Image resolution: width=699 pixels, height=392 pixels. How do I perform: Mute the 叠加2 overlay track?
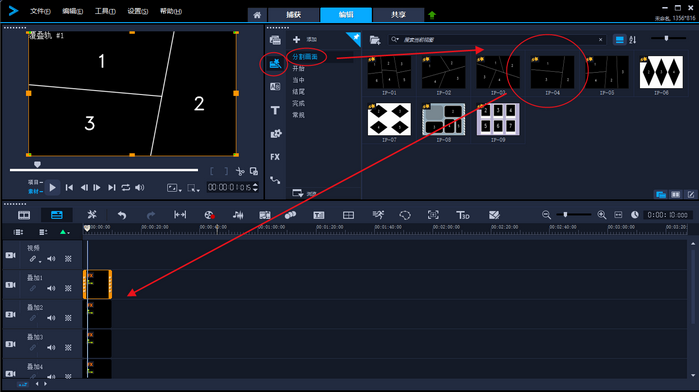51,318
